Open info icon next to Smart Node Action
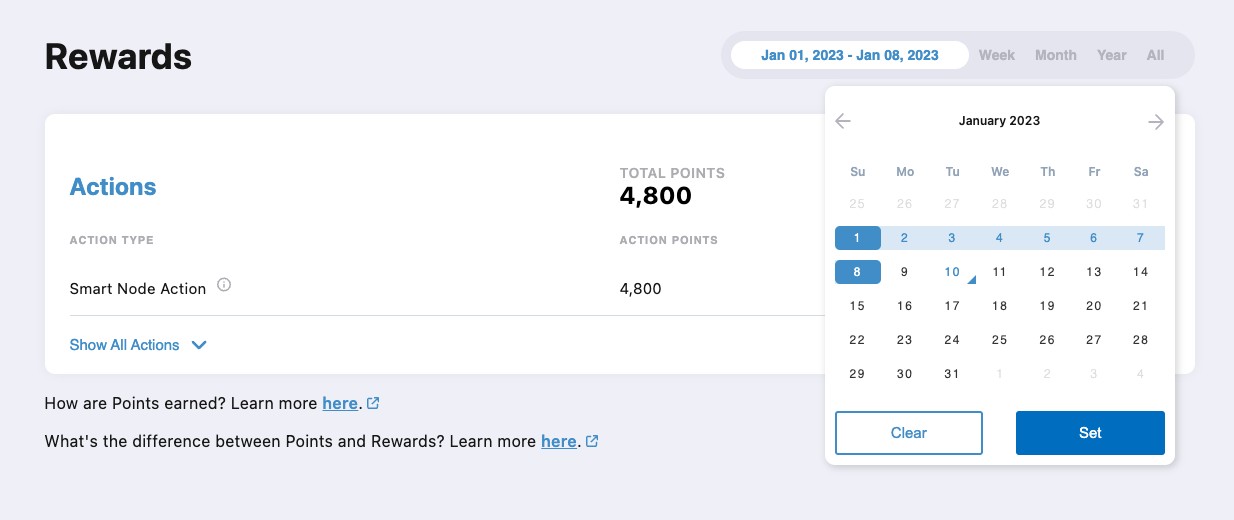The height and width of the screenshot is (520, 1234). (224, 285)
